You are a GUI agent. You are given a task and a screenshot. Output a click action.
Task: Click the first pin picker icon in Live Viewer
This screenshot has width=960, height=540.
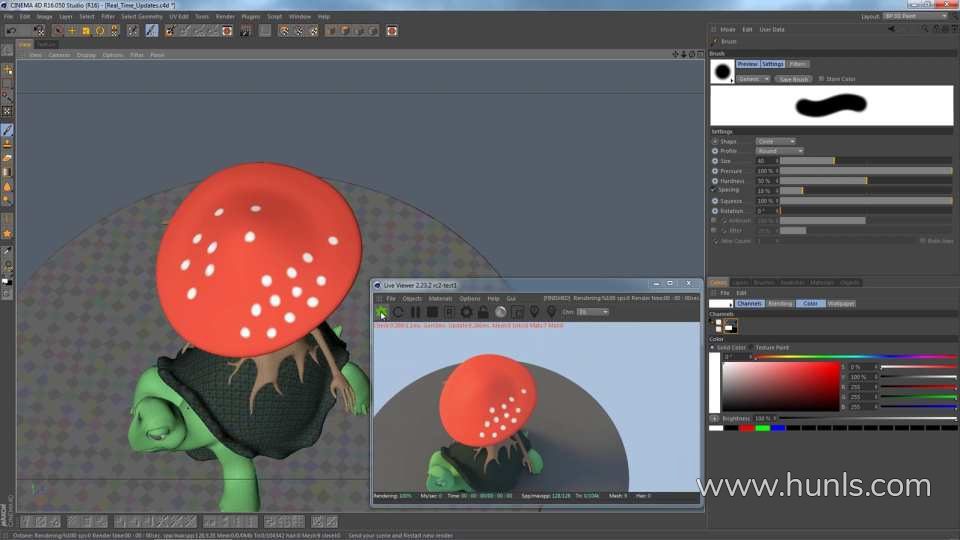pos(534,312)
